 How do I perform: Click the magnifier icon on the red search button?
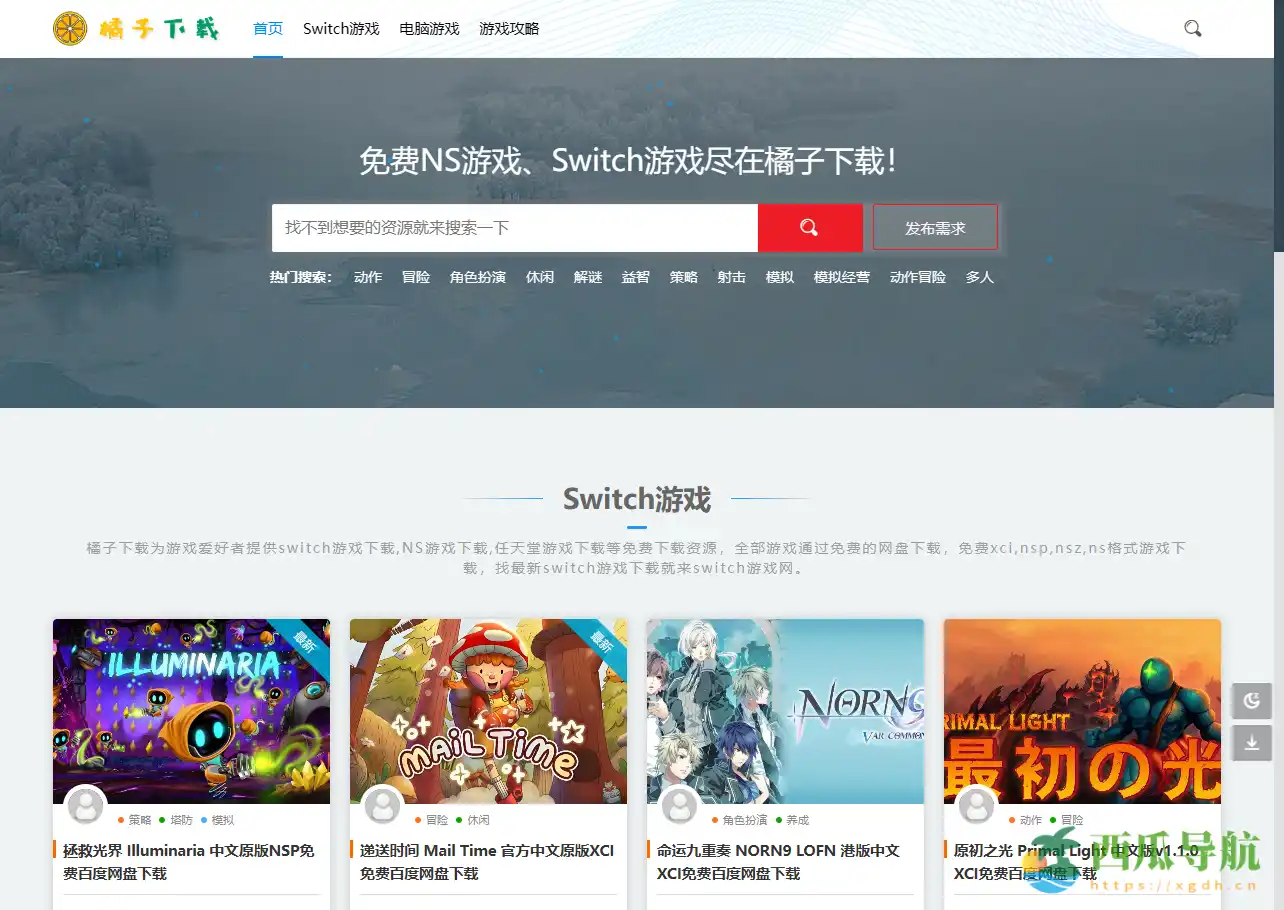tap(809, 227)
